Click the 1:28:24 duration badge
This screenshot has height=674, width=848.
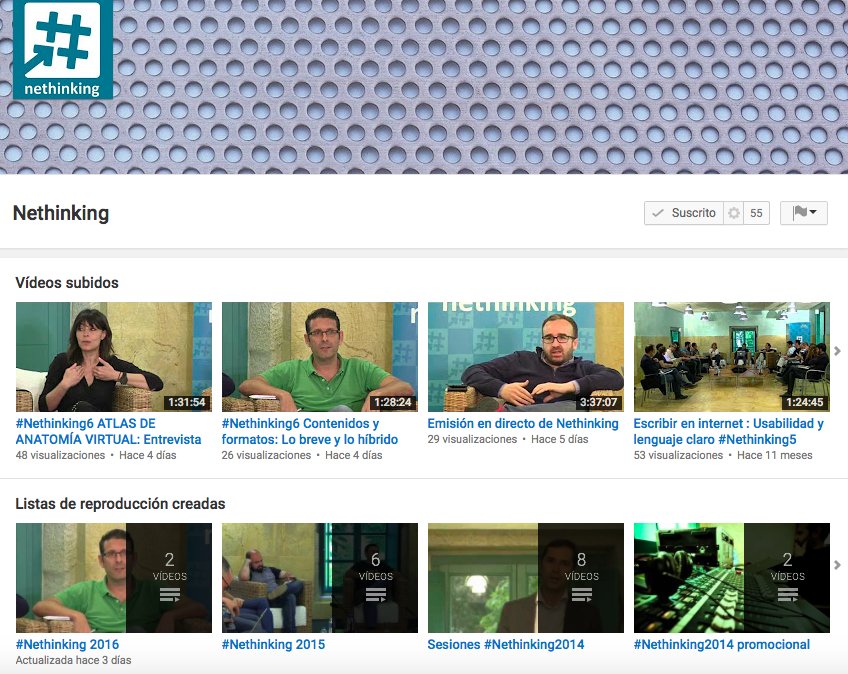[393, 402]
